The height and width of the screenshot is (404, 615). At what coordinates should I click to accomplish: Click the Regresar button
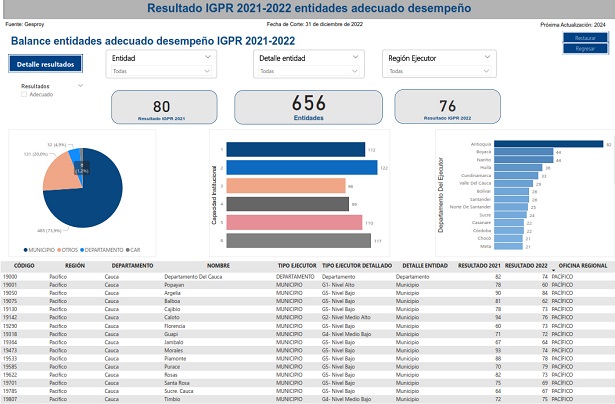(x=585, y=49)
